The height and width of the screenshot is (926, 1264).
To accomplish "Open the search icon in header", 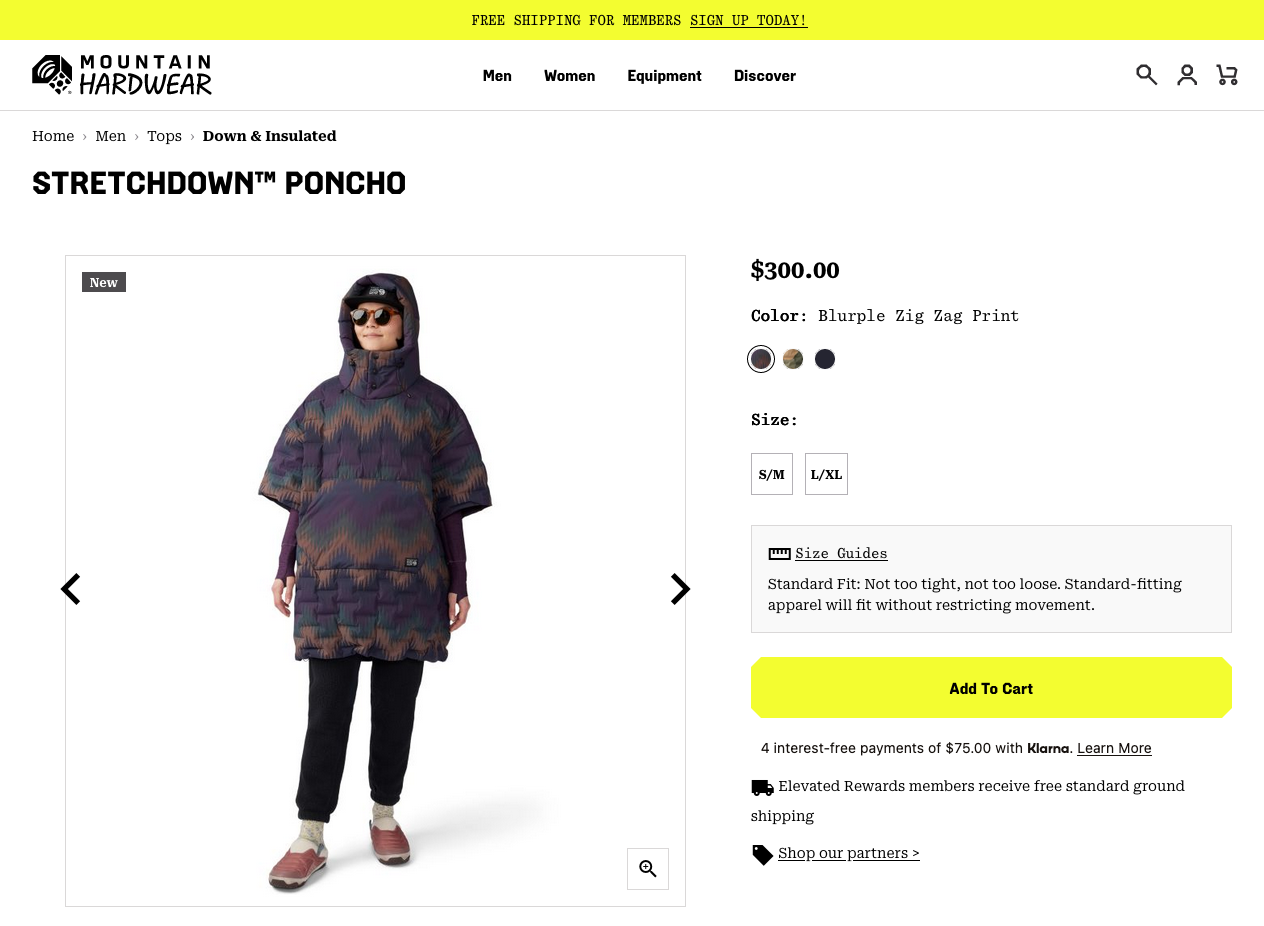I will (x=1146, y=75).
